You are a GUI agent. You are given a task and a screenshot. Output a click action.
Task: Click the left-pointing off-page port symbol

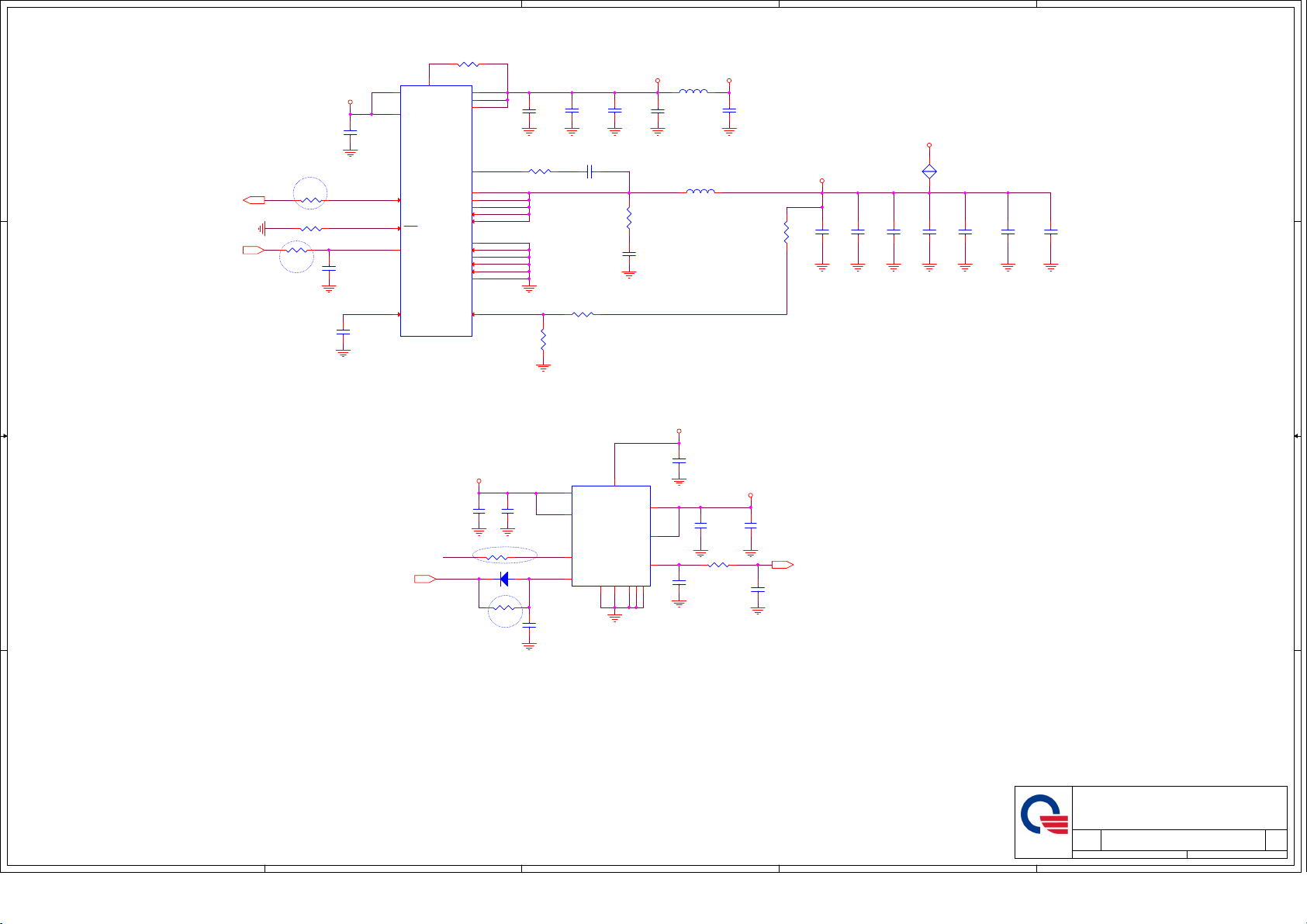click(x=254, y=200)
